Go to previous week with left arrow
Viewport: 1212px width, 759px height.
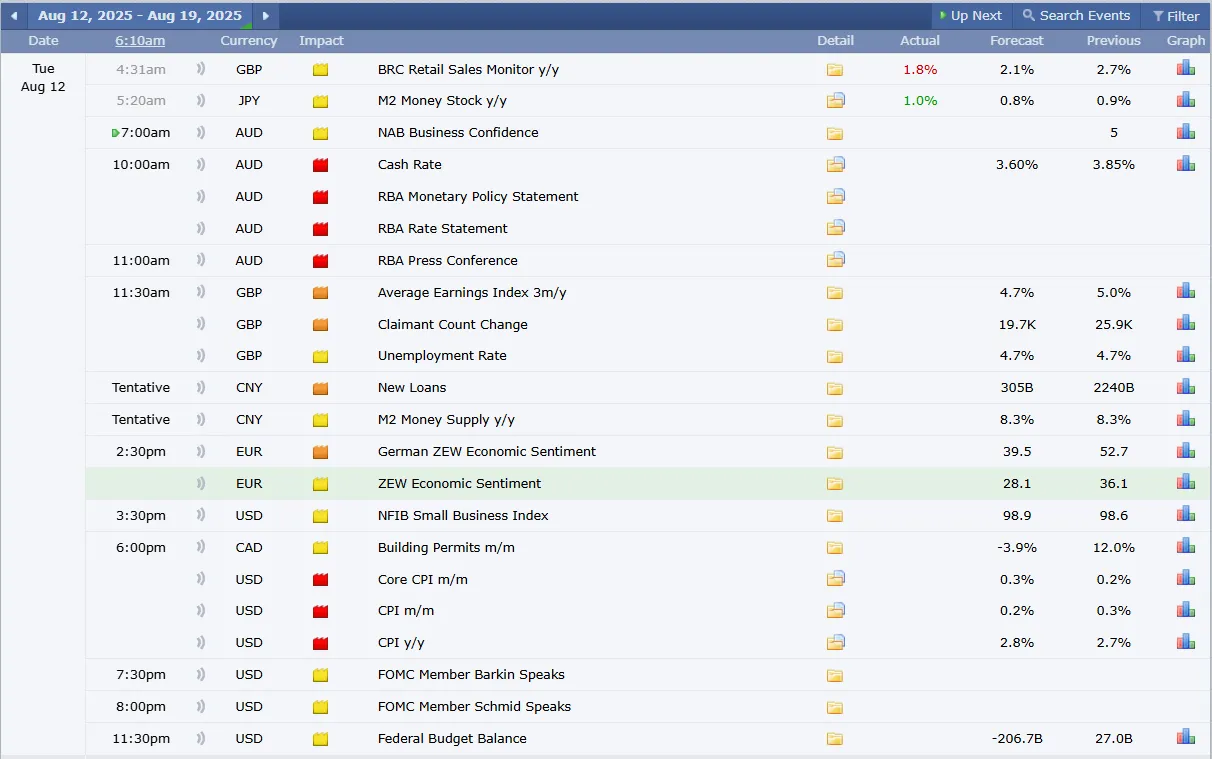coord(14,16)
